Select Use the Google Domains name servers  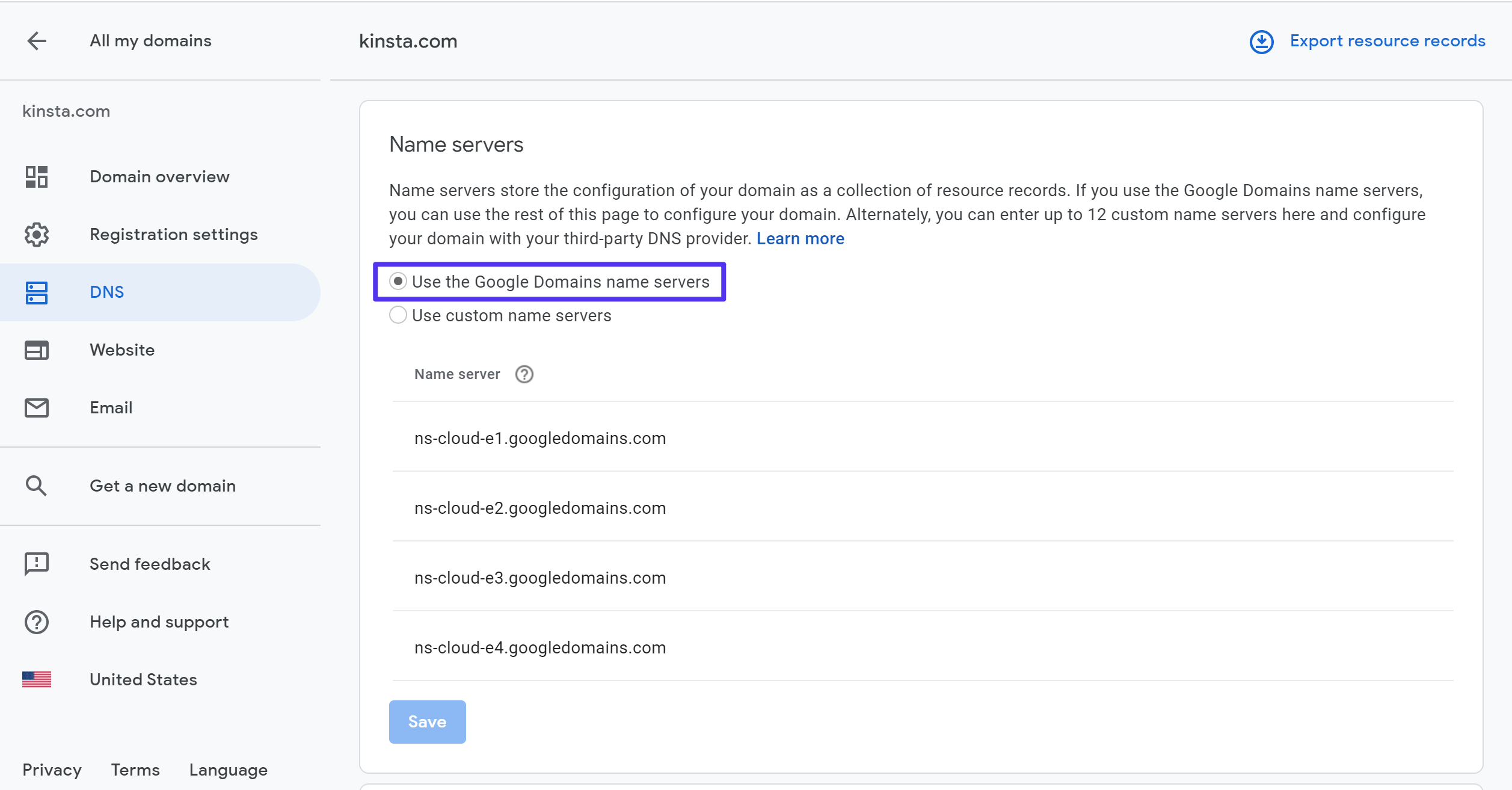397,281
